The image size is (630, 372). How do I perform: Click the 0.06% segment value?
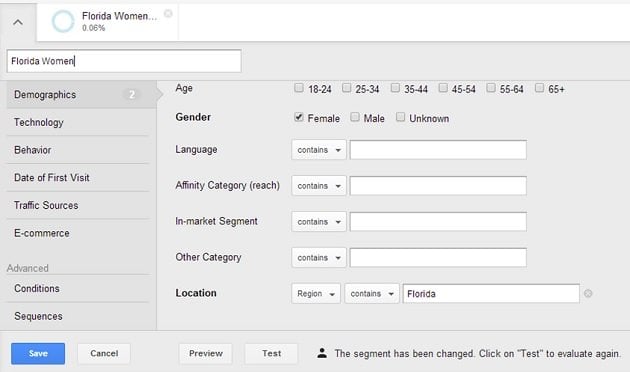click(x=94, y=28)
